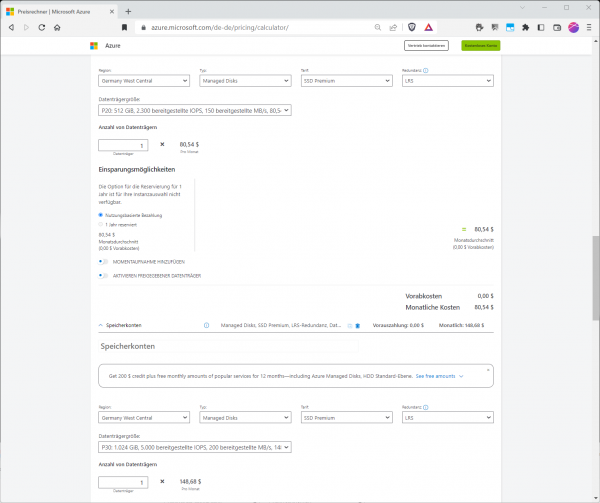Screen dimensions: 600x503
Task: Open the zoom magnifier in address bar
Action: pos(378,28)
